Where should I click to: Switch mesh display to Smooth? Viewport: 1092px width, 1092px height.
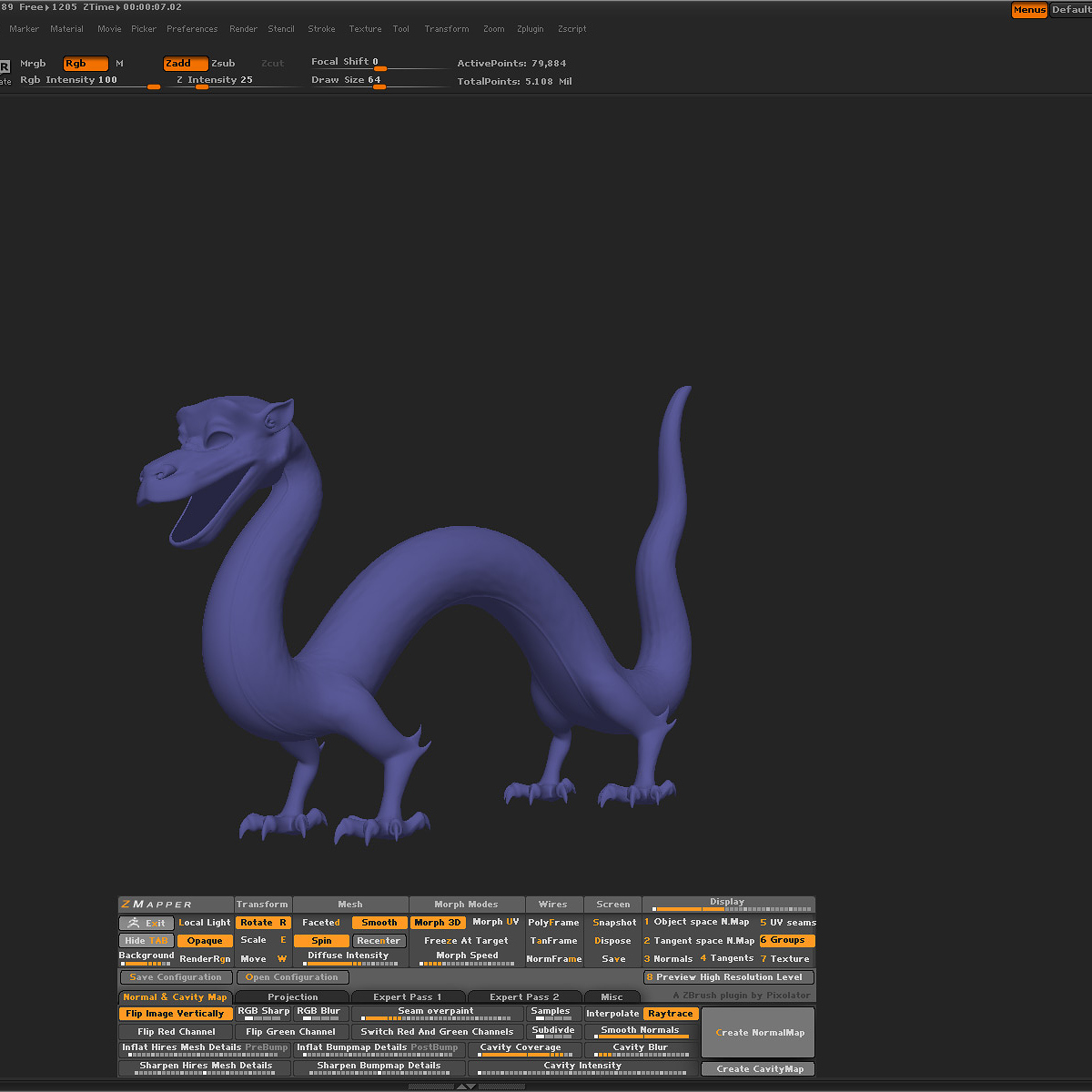click(x=379, y=923)
